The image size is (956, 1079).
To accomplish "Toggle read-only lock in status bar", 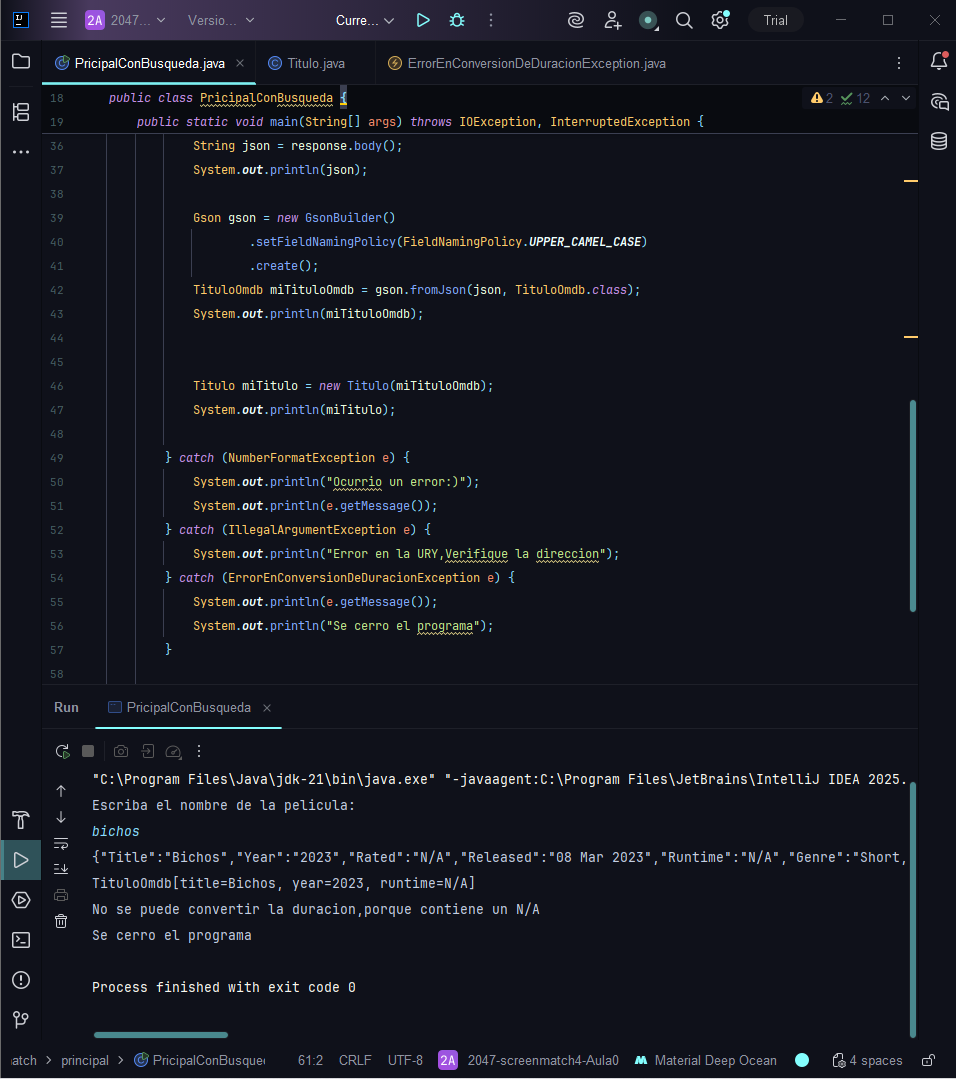I will click(x=928, y=1060).
